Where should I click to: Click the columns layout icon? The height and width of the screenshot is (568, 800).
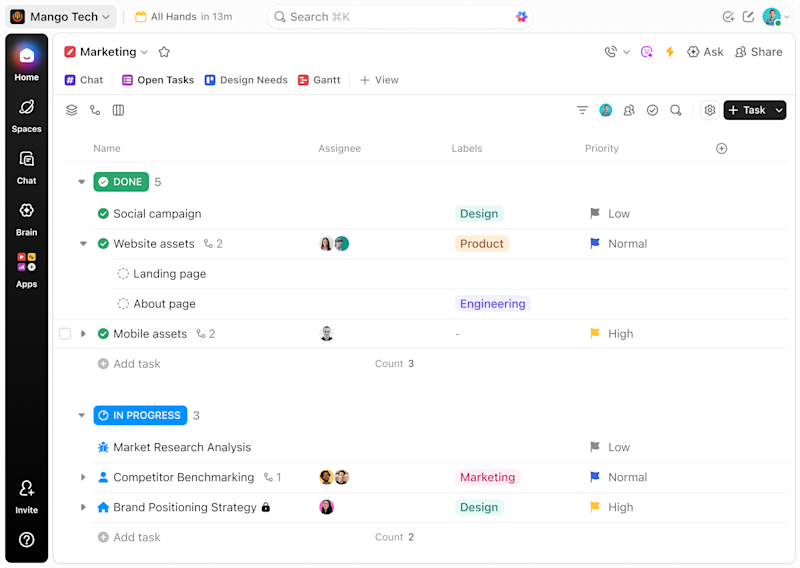(118, 110)
